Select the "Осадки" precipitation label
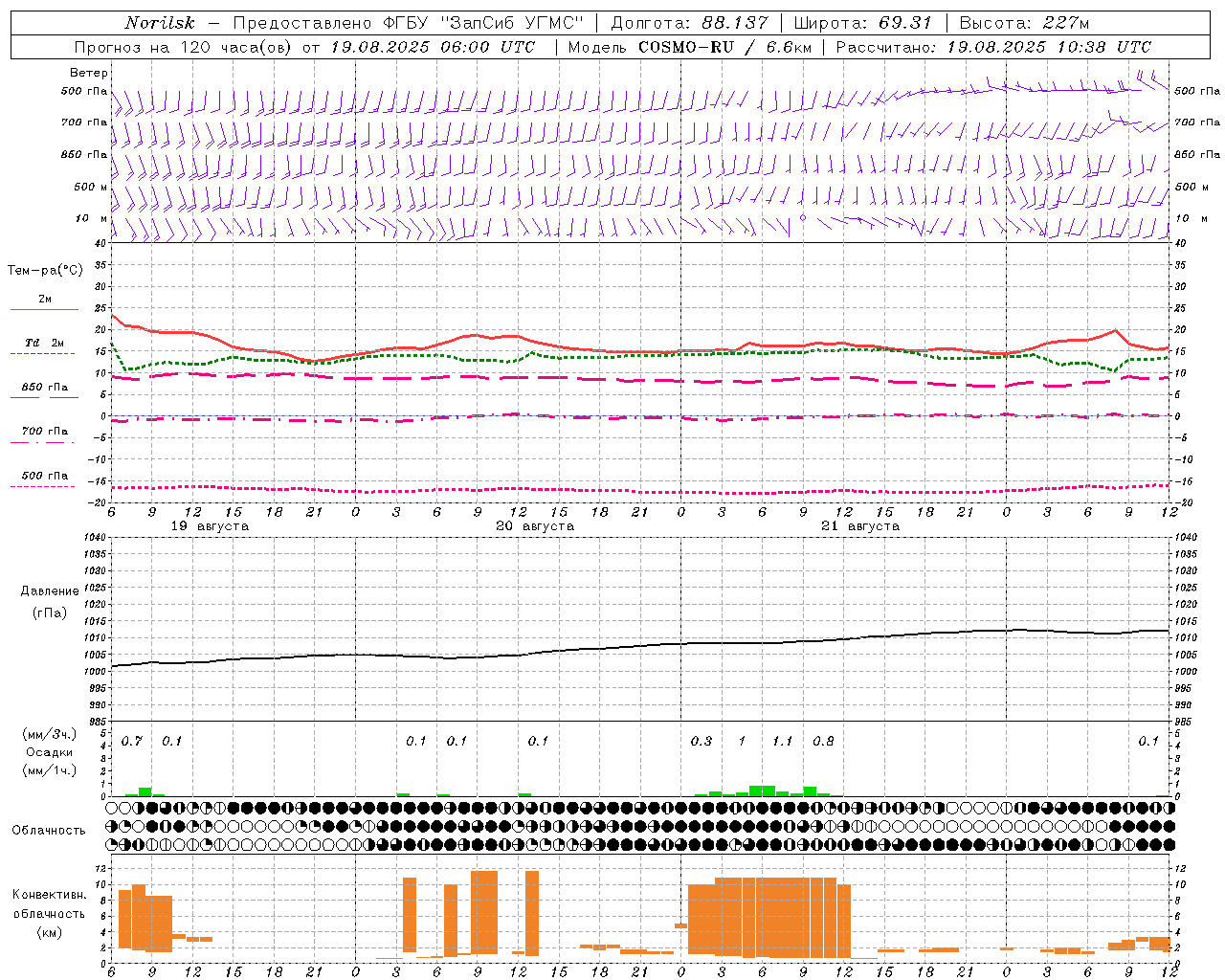 [50, 752]
